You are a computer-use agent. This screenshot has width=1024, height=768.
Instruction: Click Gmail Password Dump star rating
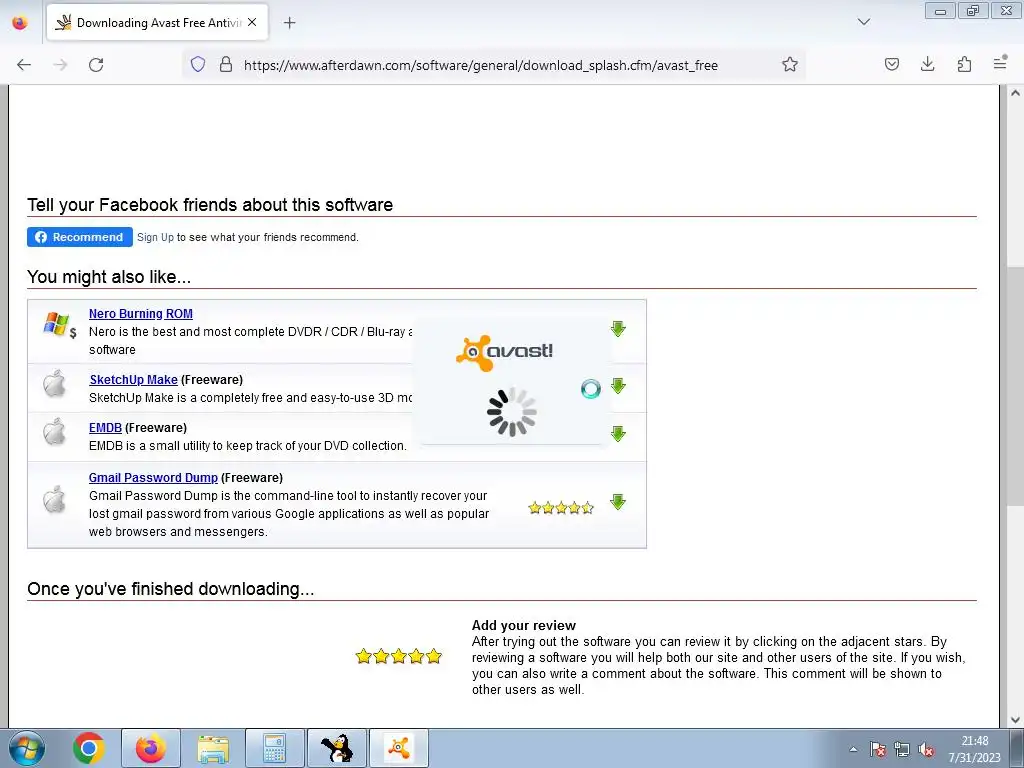tap(561, 507)
